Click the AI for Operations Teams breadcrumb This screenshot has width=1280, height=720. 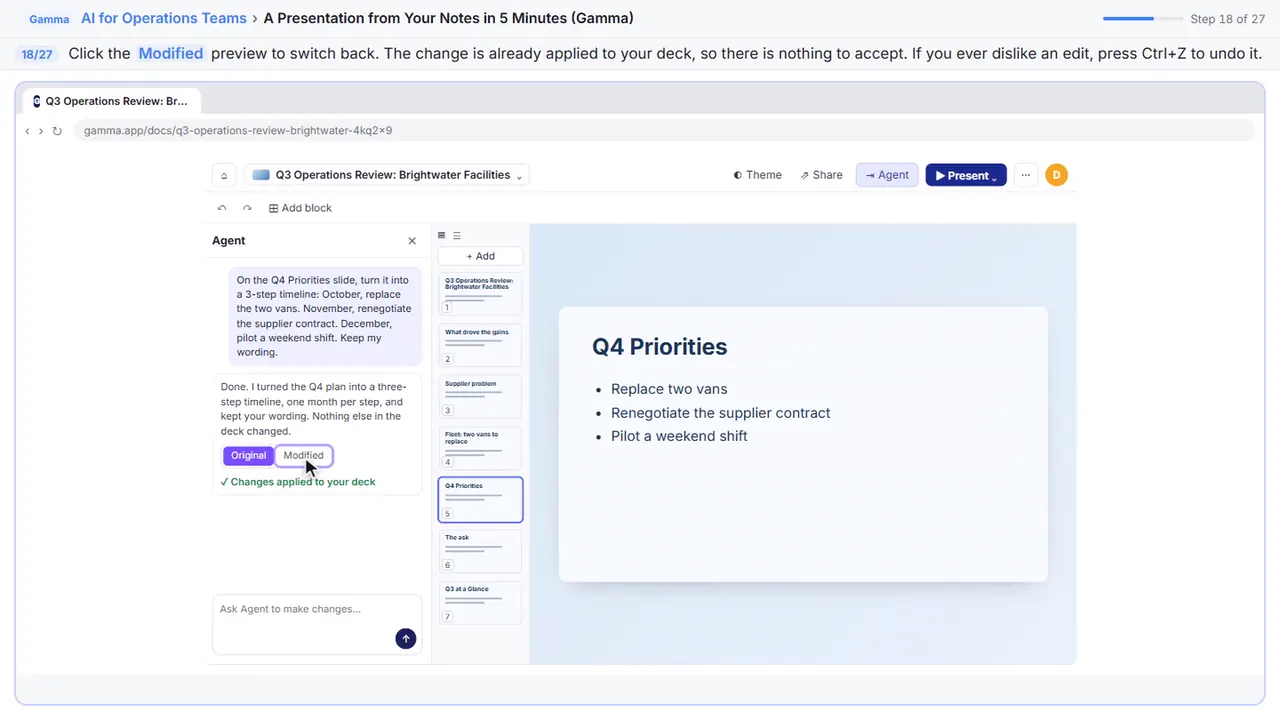[x=164, y=18]
